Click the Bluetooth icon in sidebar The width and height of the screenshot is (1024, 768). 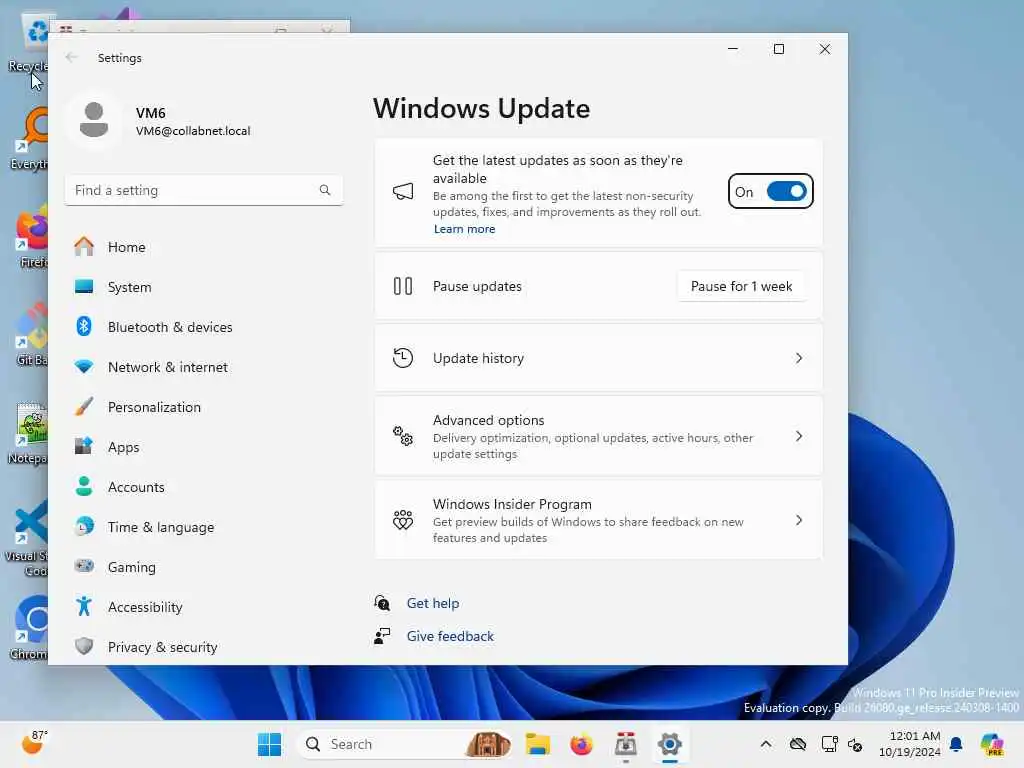pos(84,326)
